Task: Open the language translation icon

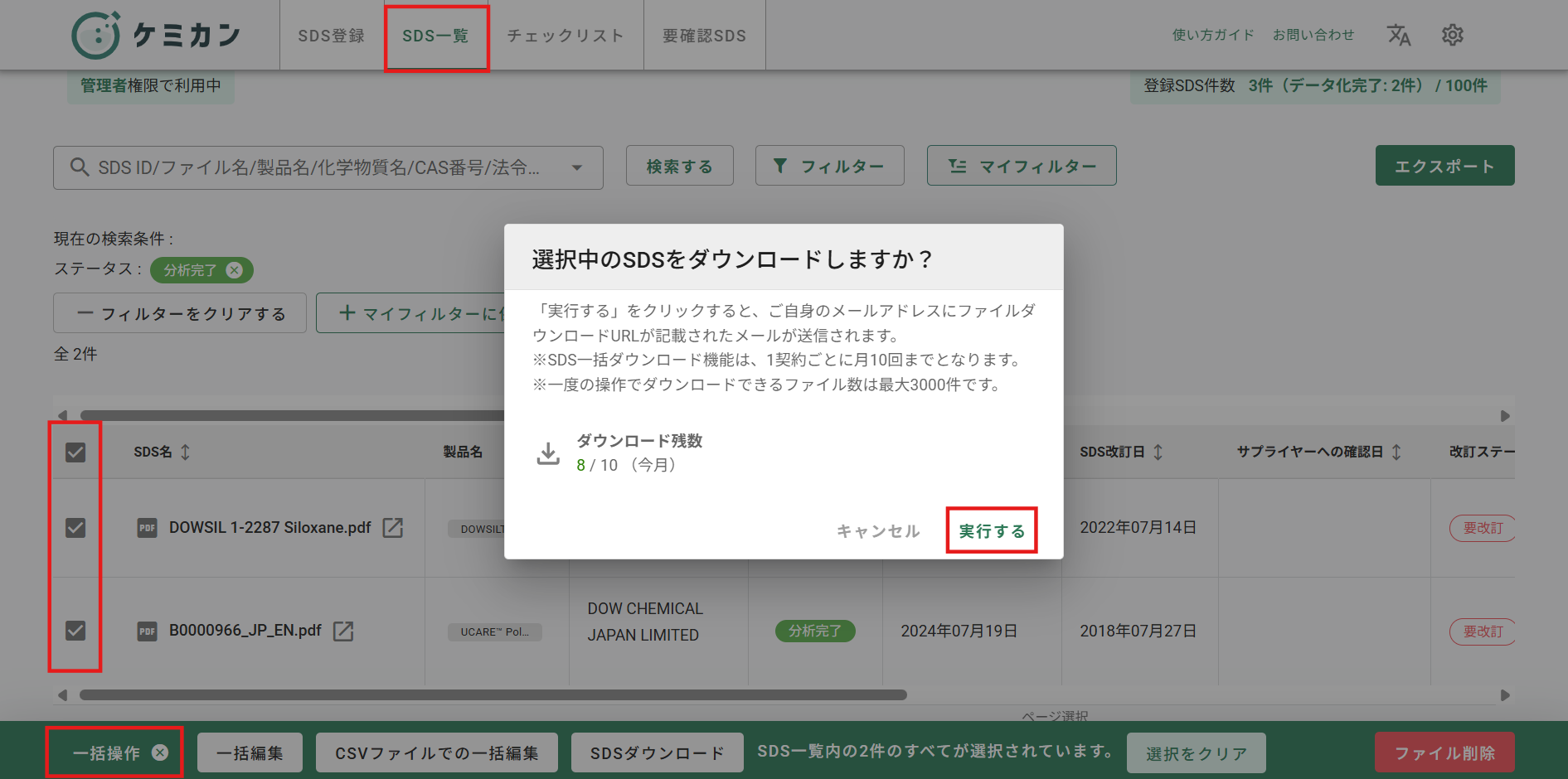Action: [1399, 35]
